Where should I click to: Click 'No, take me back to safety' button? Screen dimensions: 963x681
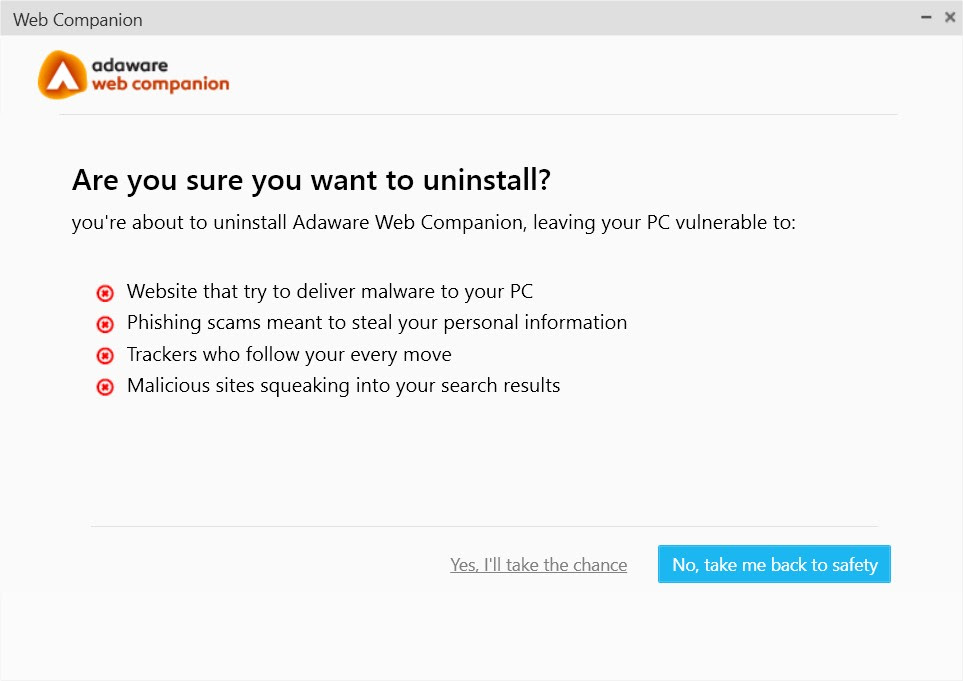pos(774,564)
